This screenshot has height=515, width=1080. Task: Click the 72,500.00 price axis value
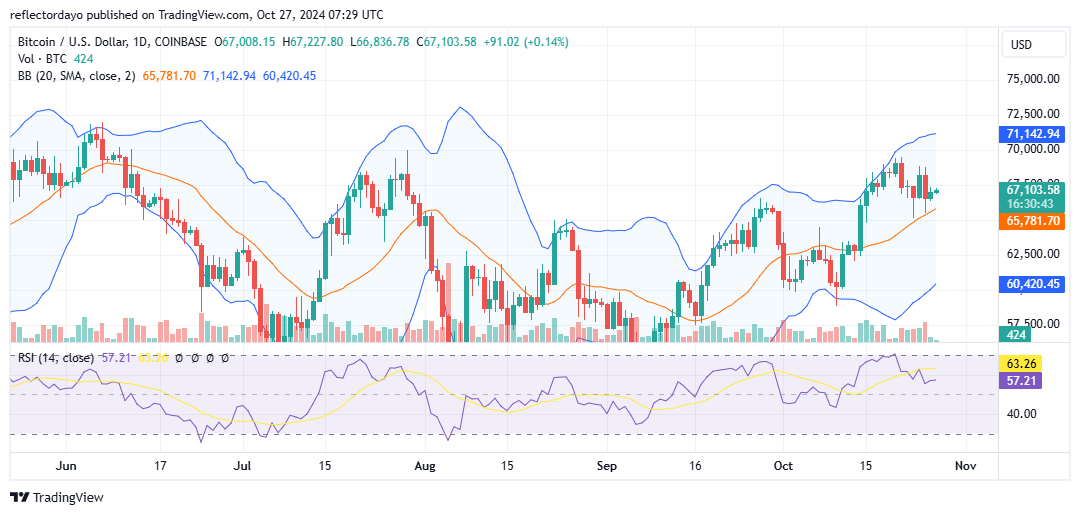pyautogui.click(x=1033, y=113)
